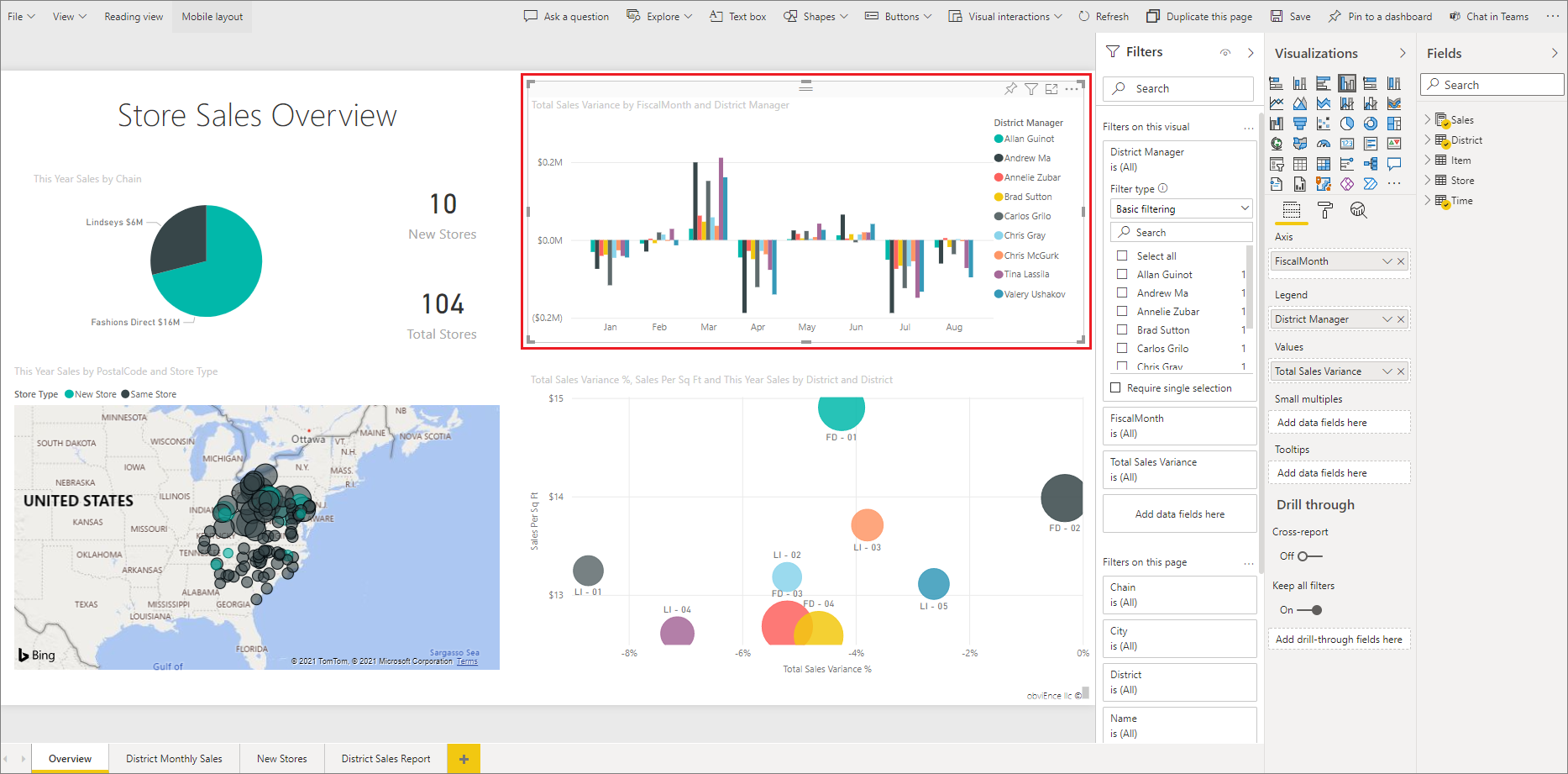Open the FiscalMonth axis field dropdown arrow
Image resolution: width=1568 pixels, height=774 pixels.
1387,261
